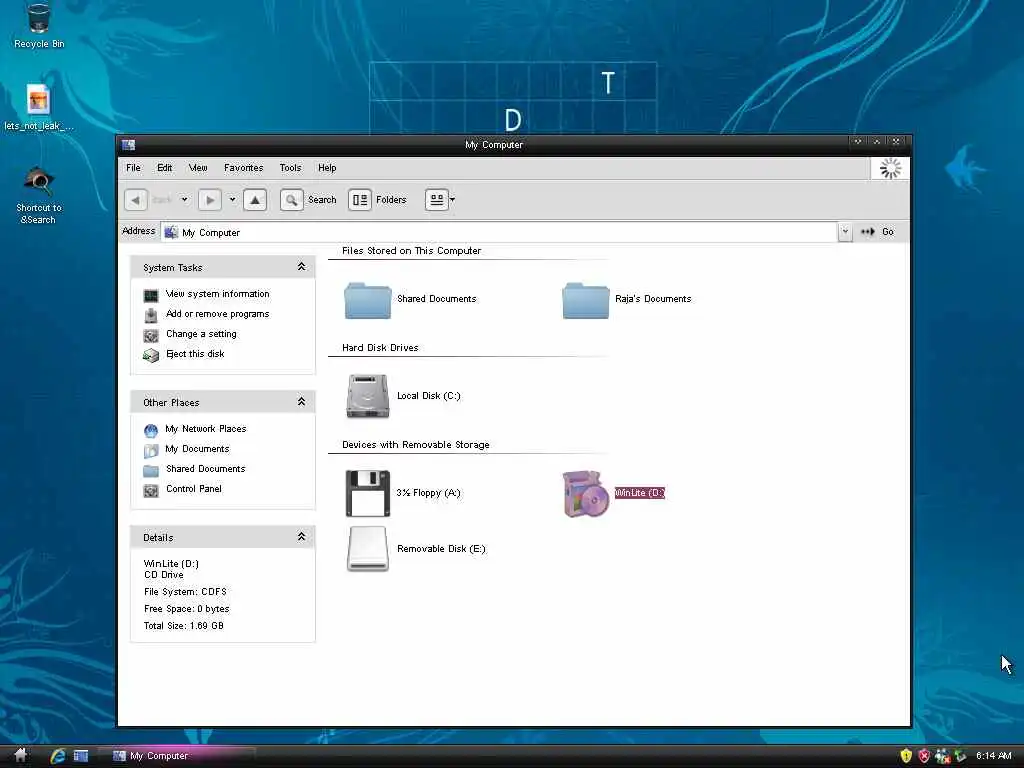Click Add or remove programs link
This screenshot has width=1024, height=768.
(217, 314)
